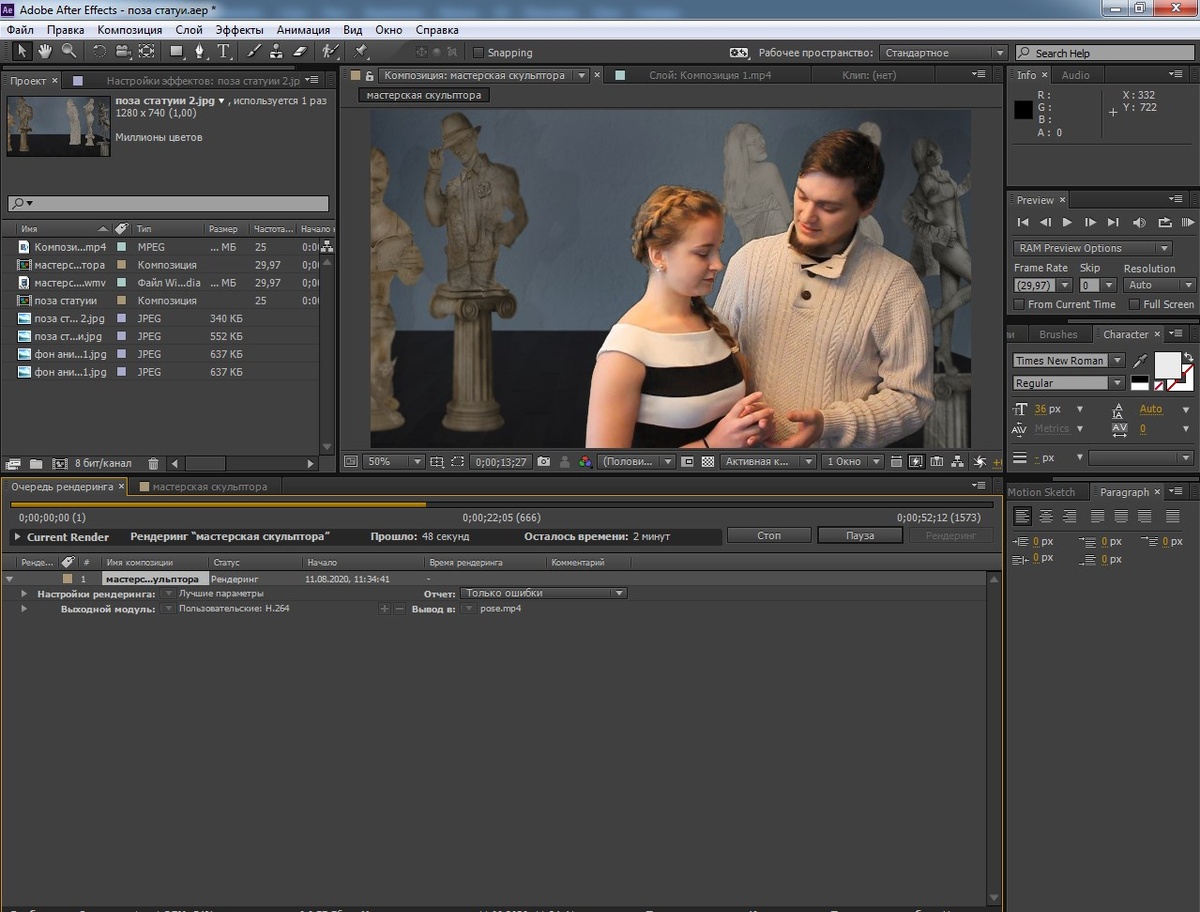Click the eyedropper in Character panel

(x=1139, y=361)
